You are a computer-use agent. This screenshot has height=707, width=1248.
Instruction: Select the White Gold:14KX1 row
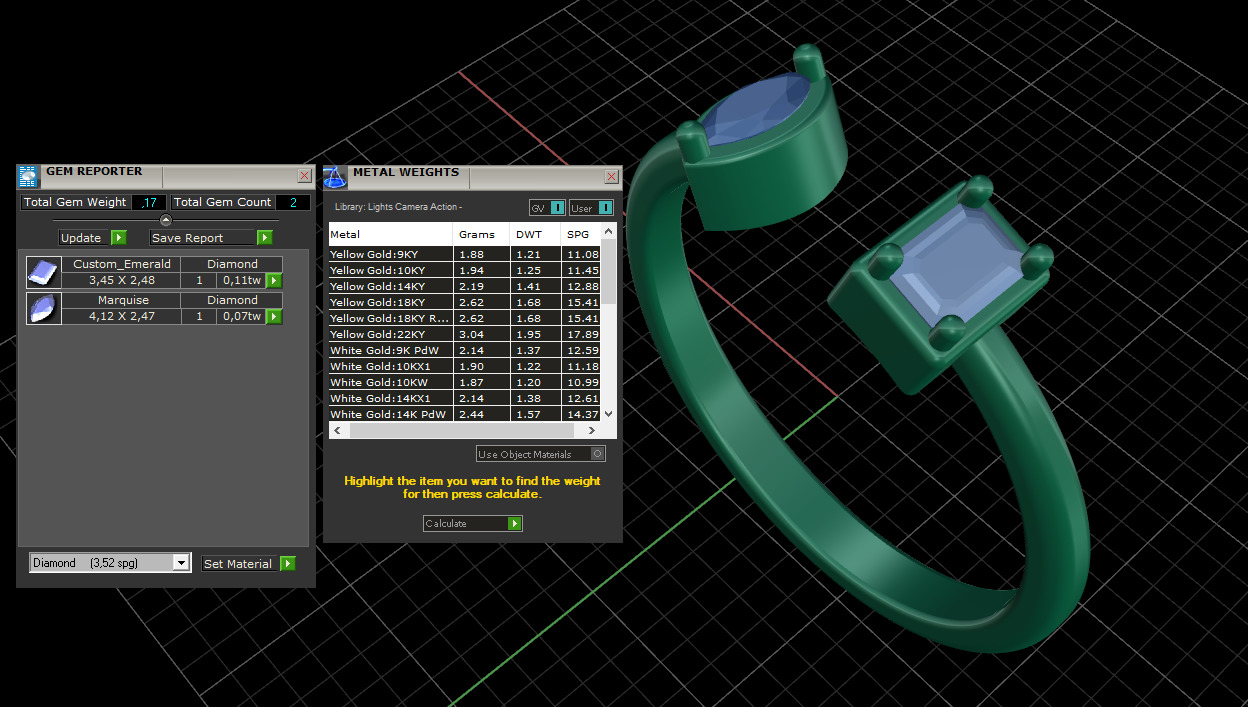(465, 398)
